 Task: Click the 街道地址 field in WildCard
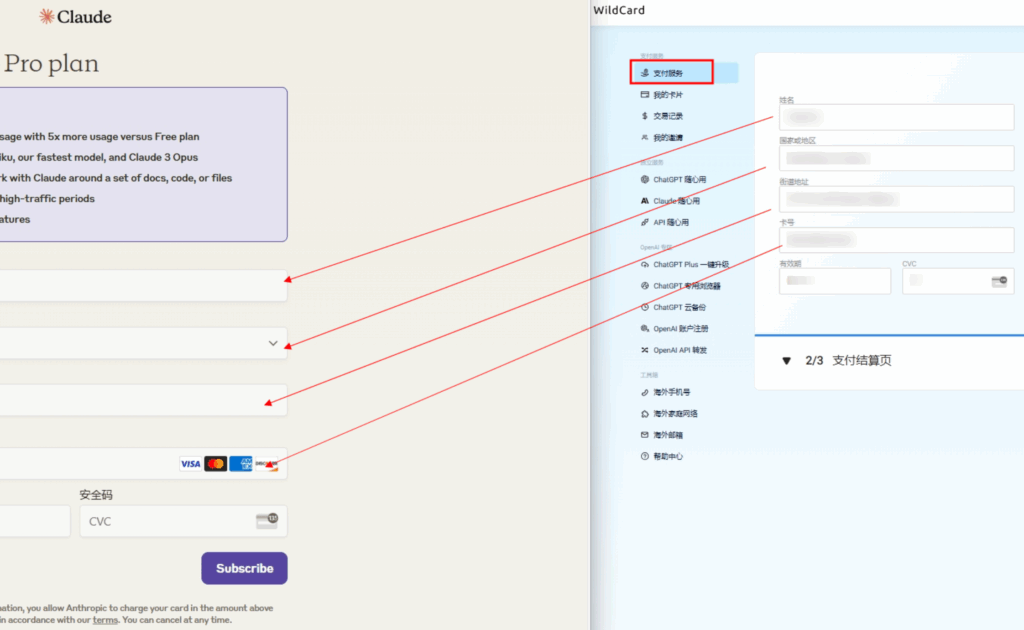(897, 199)
